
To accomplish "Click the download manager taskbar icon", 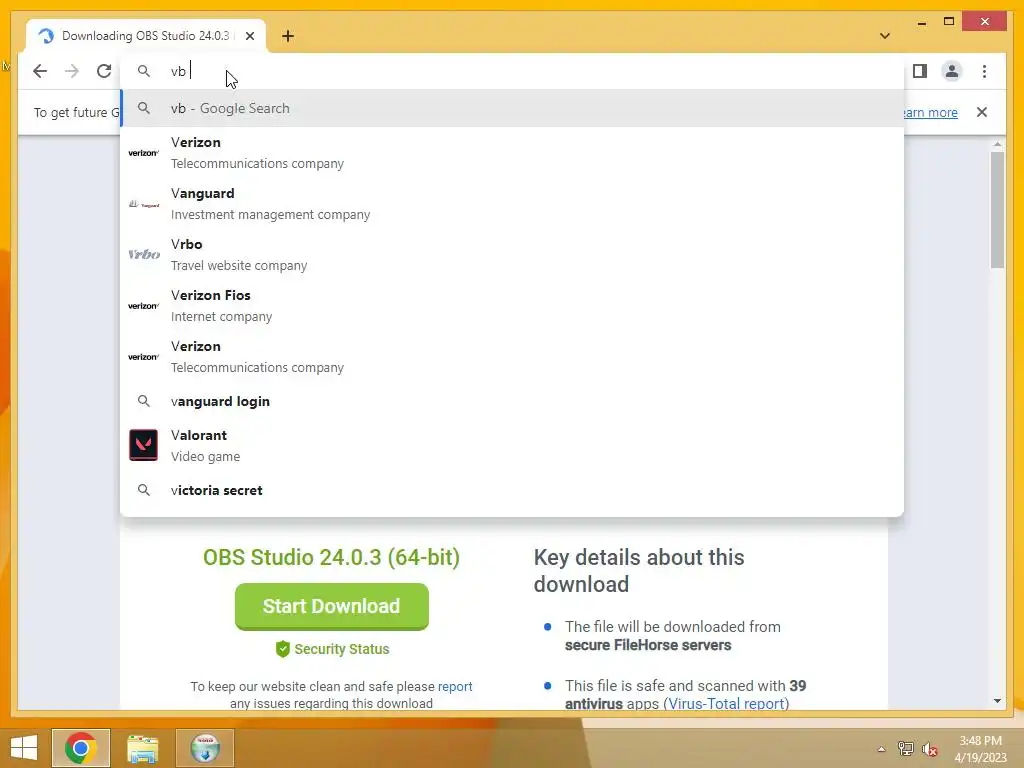I will (x=205, y=748).
